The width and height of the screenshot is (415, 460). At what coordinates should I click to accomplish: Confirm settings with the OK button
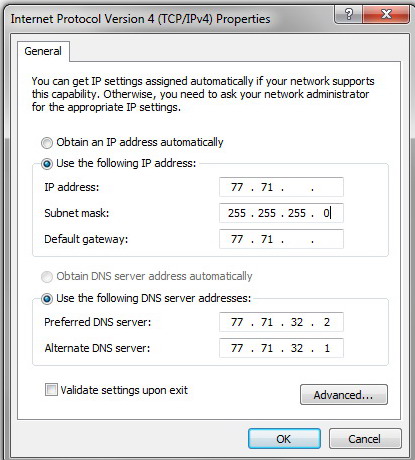click(284, 439)
